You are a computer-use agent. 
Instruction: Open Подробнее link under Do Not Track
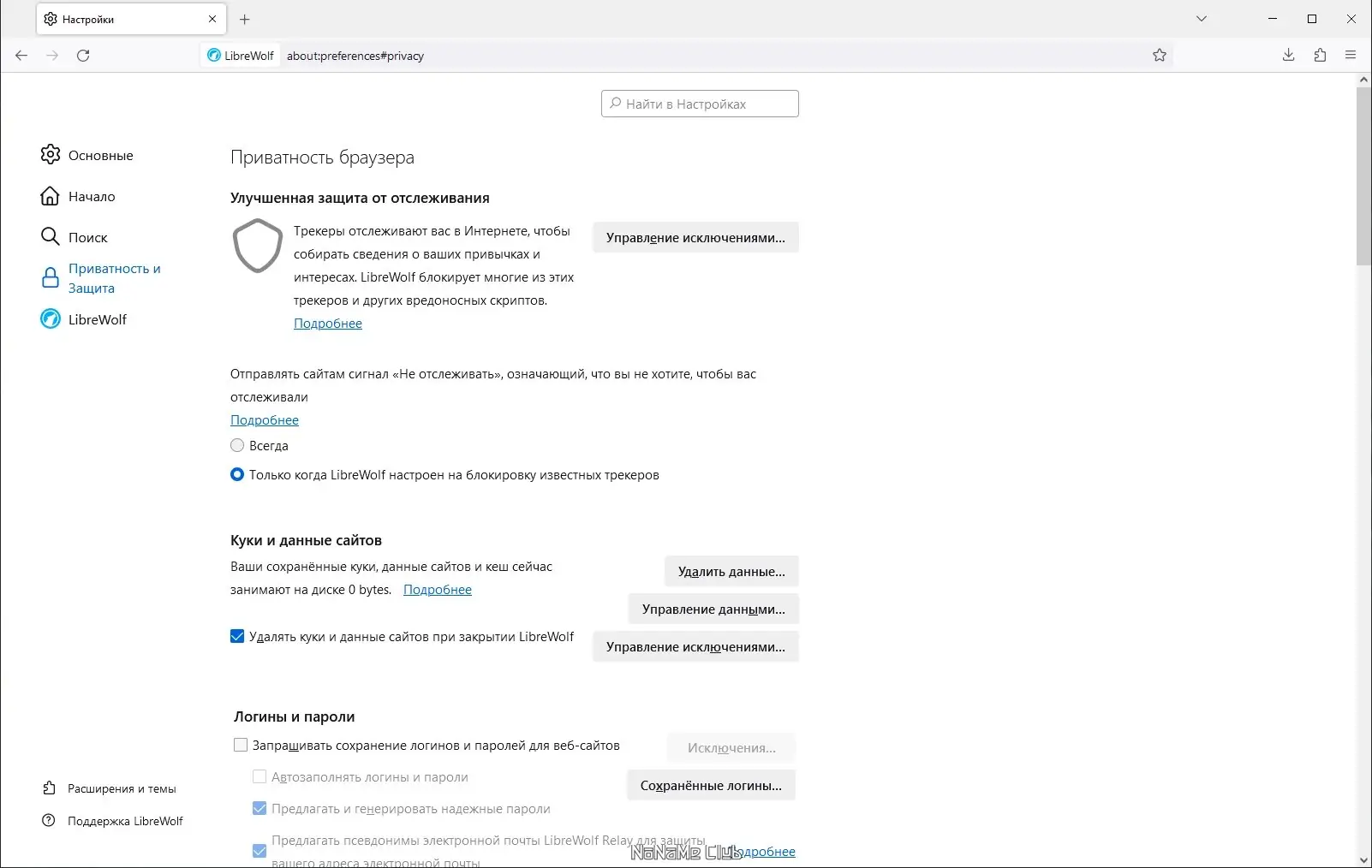click(x=265, y=420)
